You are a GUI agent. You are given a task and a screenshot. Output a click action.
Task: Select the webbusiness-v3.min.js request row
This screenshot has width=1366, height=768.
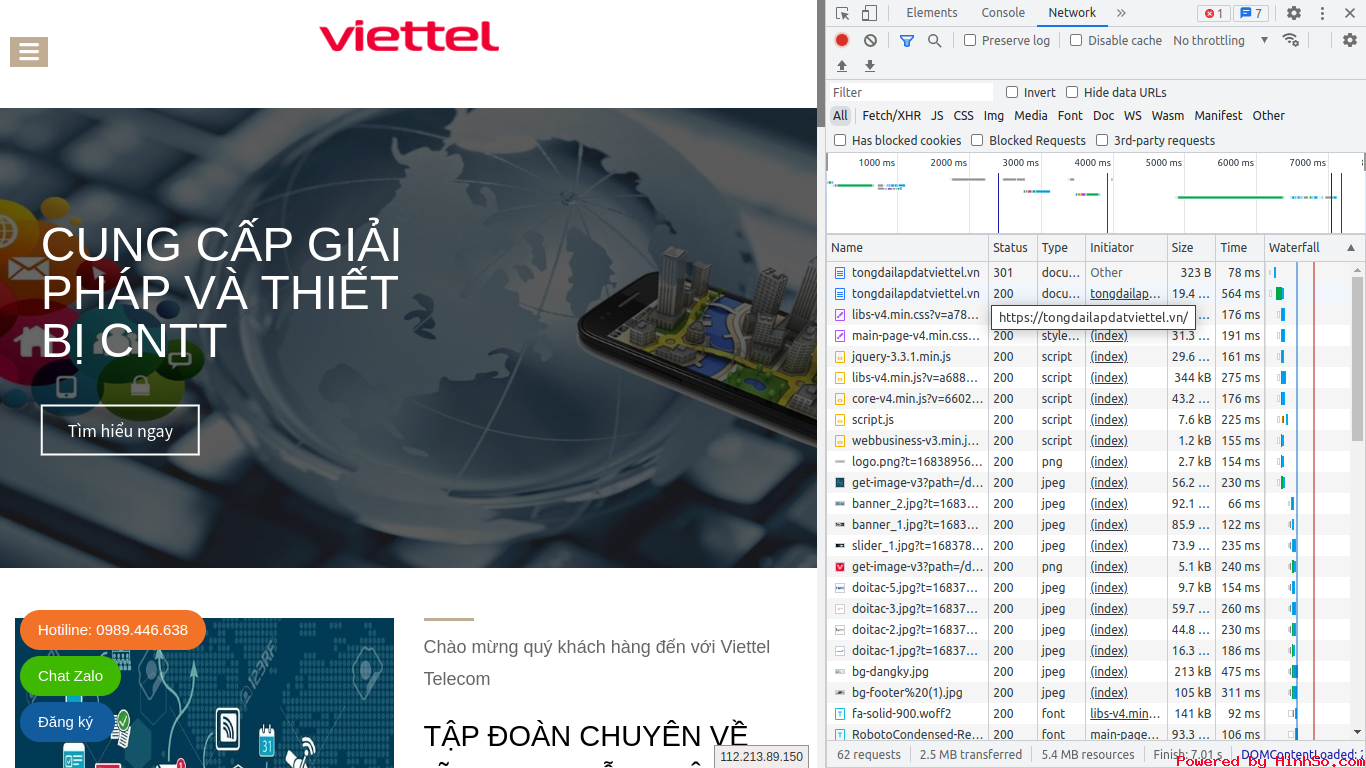1089,441
